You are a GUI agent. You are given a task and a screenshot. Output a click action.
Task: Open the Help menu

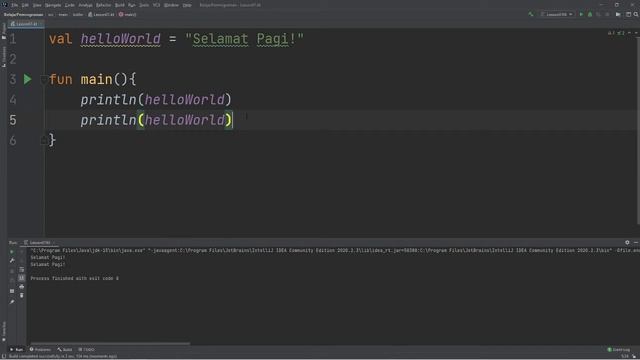pyautogui.click(x=187, y=5)
